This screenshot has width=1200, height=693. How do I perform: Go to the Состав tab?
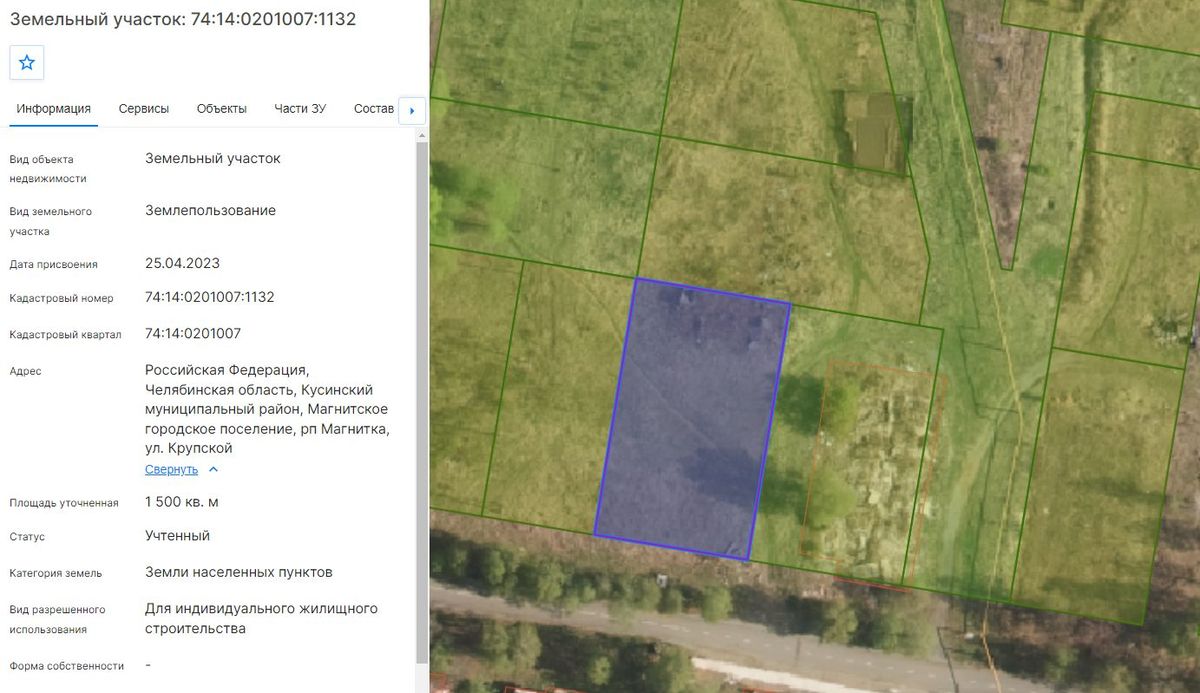tap(374, 109)
